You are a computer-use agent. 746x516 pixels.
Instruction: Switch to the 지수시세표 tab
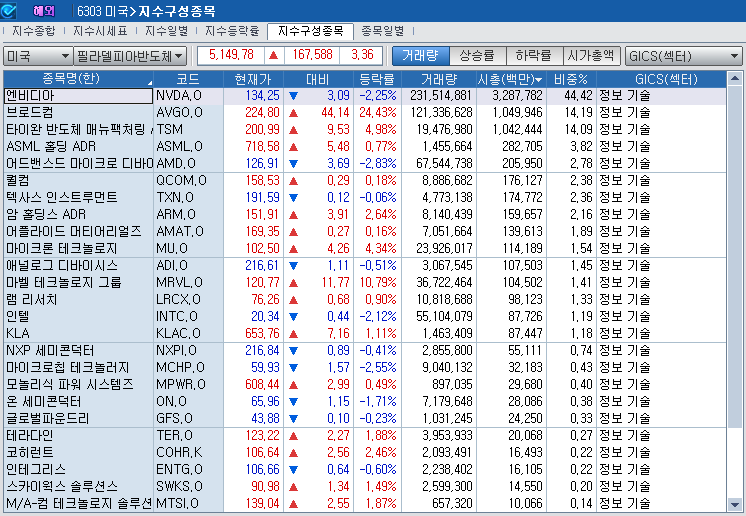pos(100,31)
